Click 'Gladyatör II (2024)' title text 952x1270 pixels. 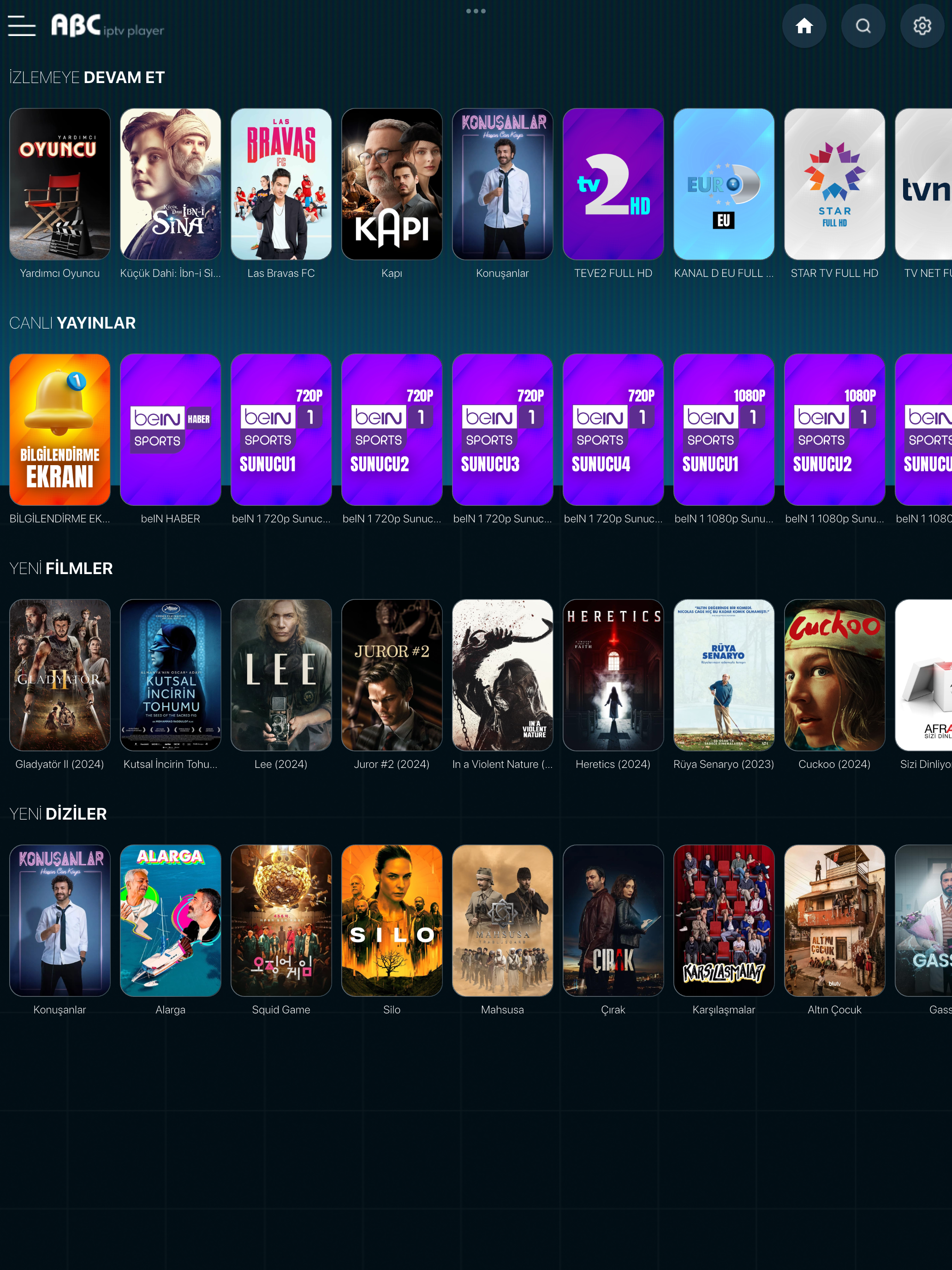[x=59, y=764]
